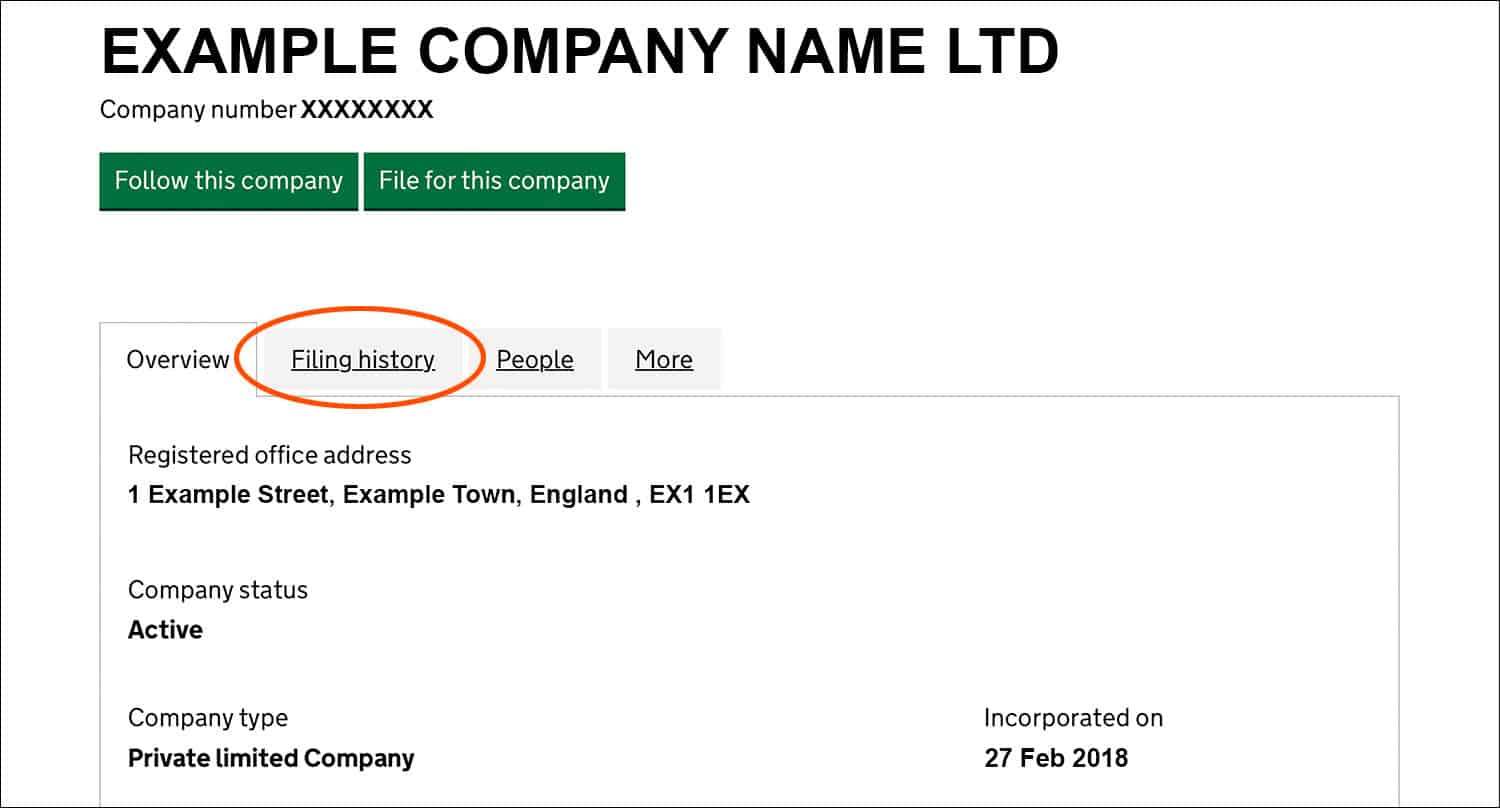The image size is (1500, 808).
Task: Select the 27 Feb 2018 incorporation date
Action: pyautogui.click(x=1055, y=758)
